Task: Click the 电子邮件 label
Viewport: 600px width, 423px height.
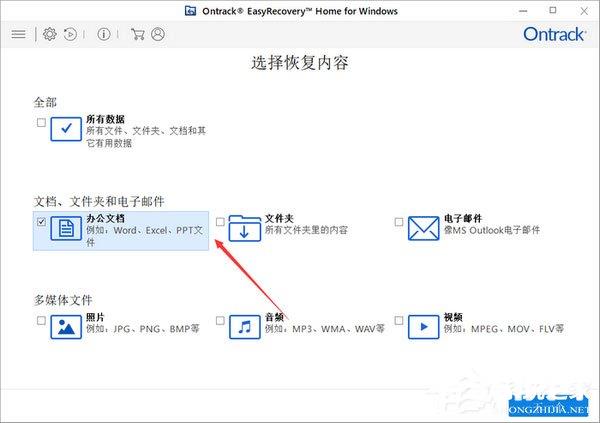Action: click(463, 218)
